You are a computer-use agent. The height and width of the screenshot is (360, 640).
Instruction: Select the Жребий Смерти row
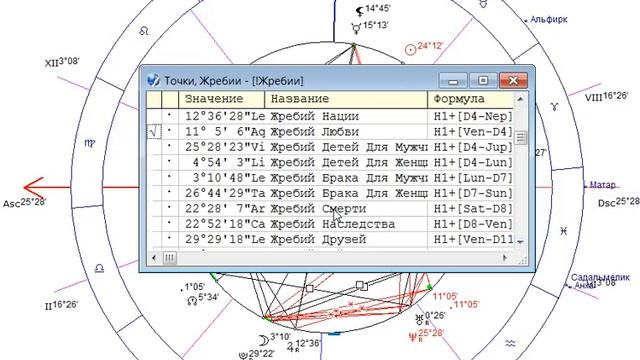tap(330, 209)
